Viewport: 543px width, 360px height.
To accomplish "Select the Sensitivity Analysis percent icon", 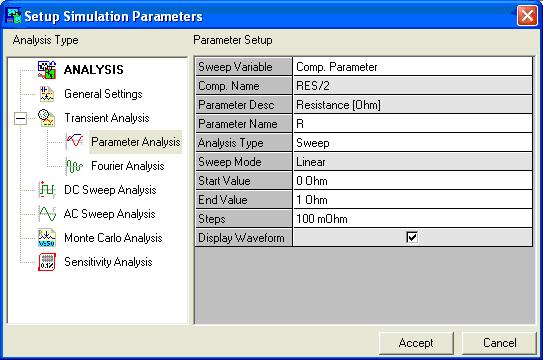I will click(x=47, y=262).
